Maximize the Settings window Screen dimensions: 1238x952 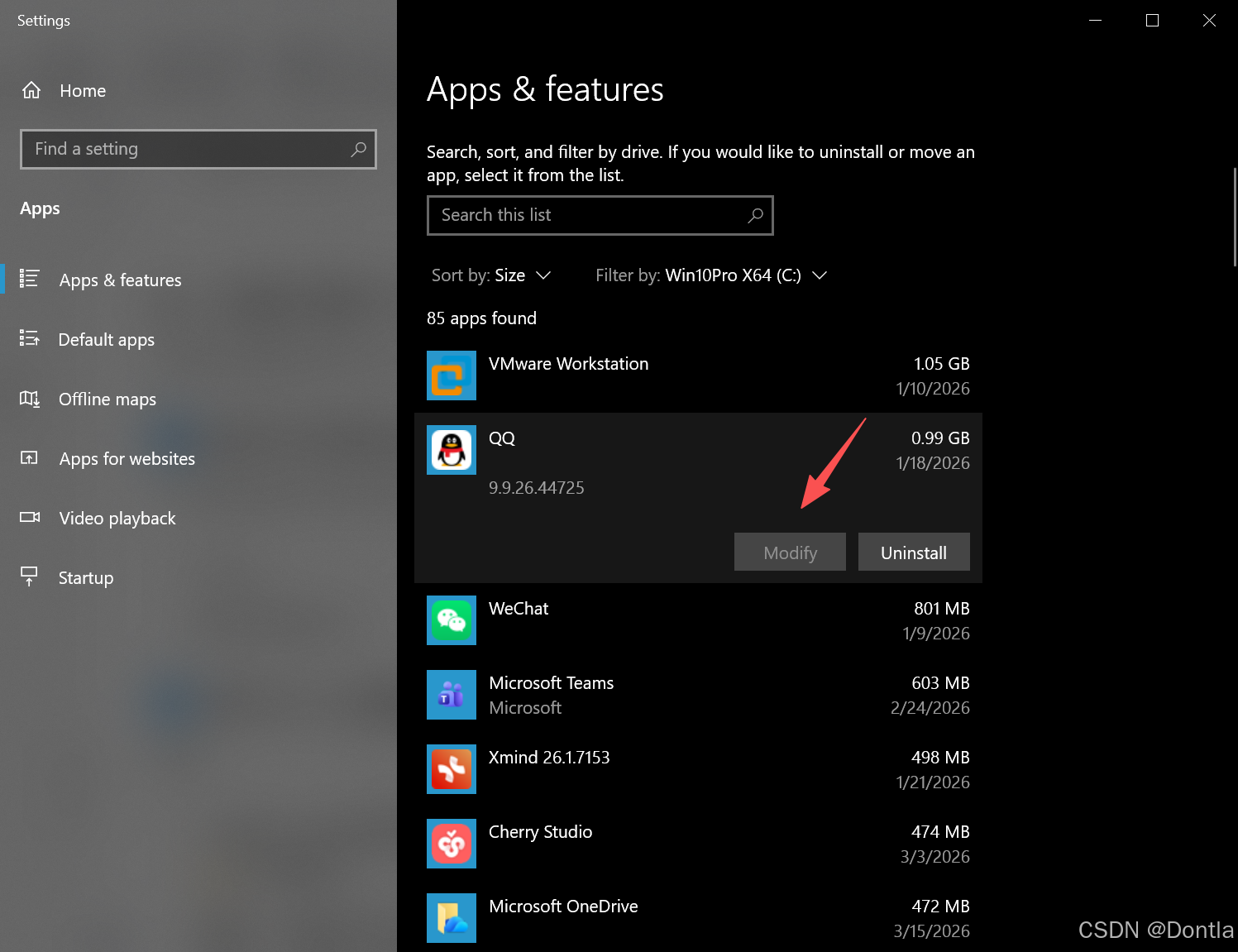1152,20
